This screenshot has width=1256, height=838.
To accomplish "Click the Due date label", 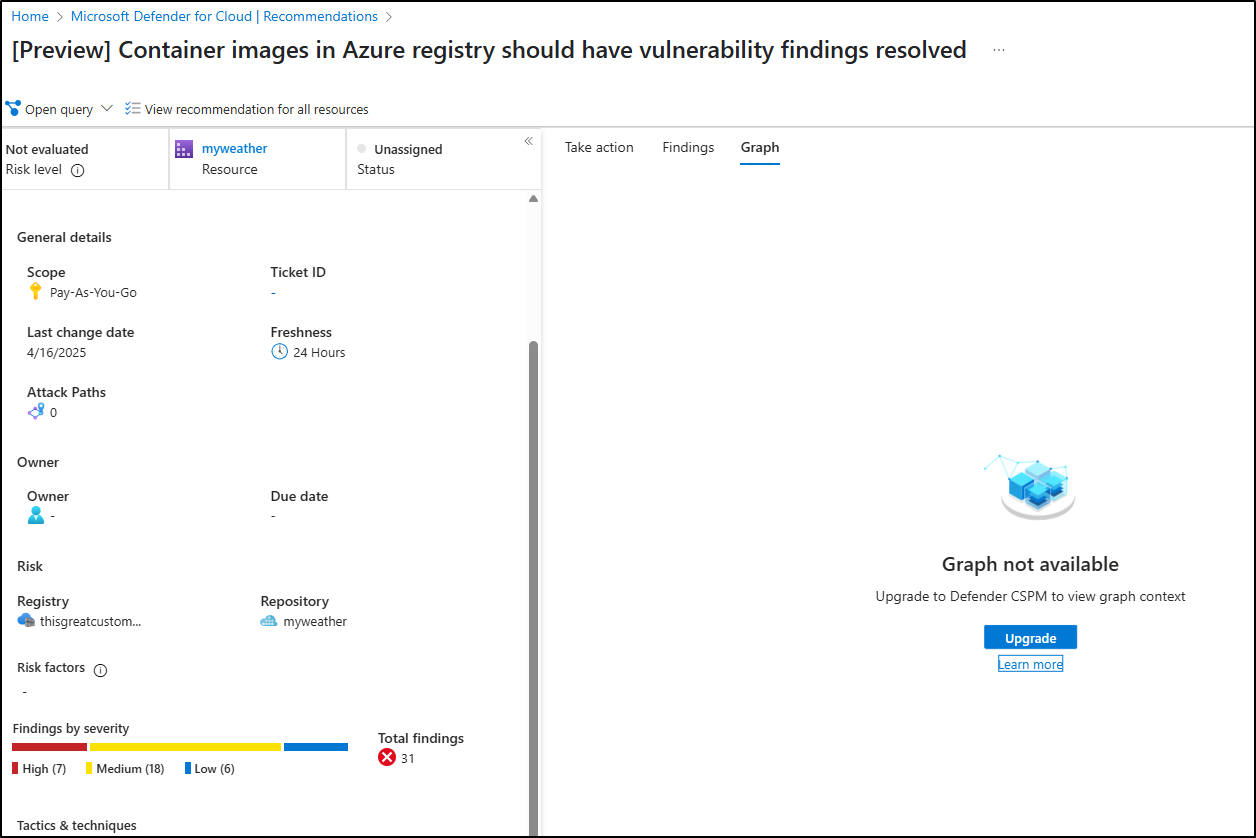I will (299, 496).
